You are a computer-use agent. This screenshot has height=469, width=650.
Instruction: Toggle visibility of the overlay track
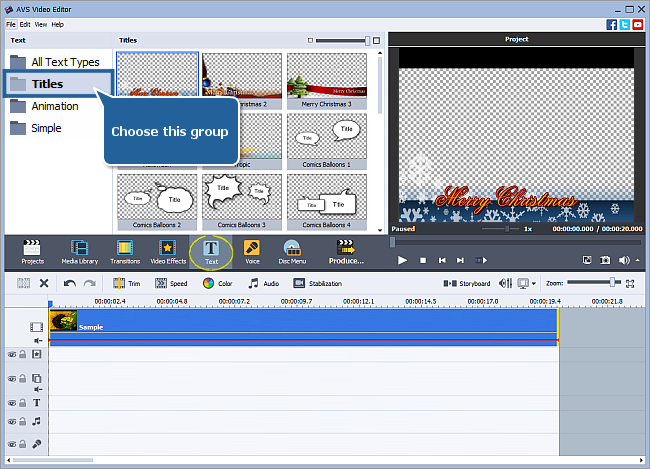(12, 379)
